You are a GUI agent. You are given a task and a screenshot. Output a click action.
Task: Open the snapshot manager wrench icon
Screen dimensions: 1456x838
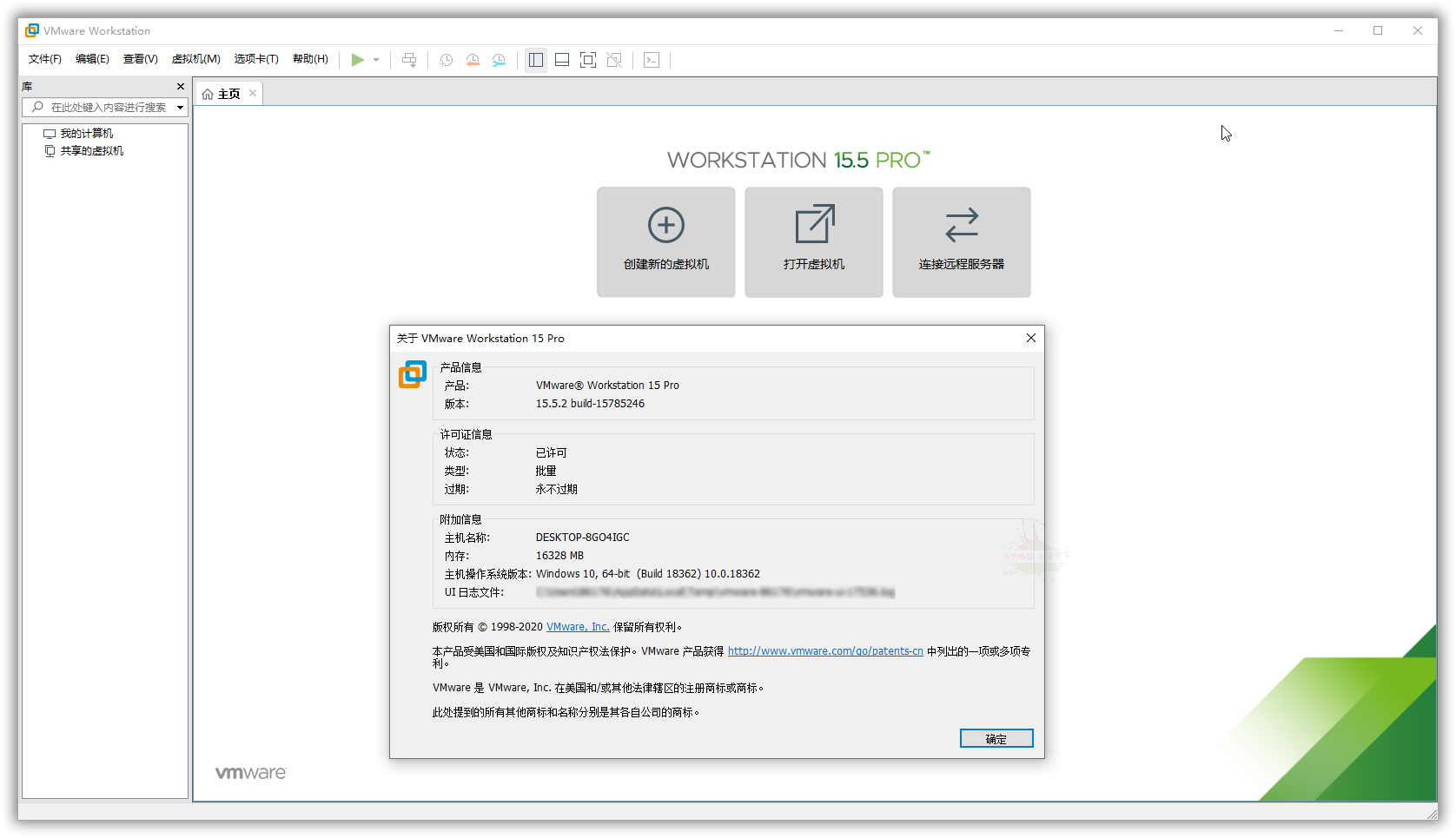pyautogui.click(x=499, y=60)
